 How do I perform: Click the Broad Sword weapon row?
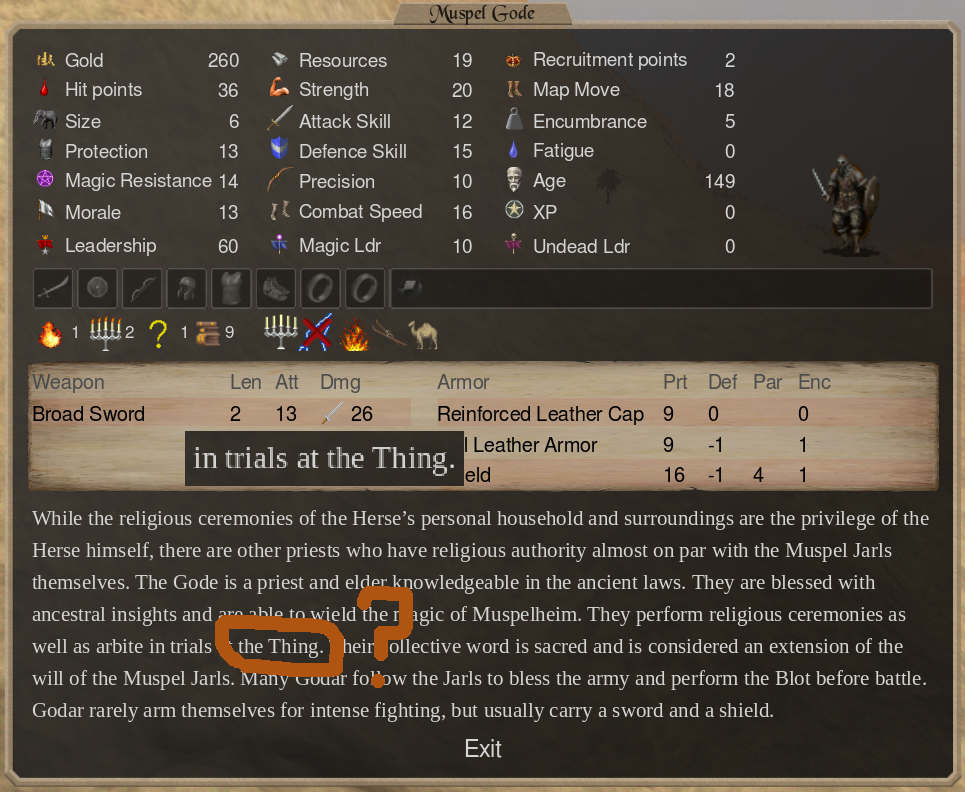coord(221,414)
